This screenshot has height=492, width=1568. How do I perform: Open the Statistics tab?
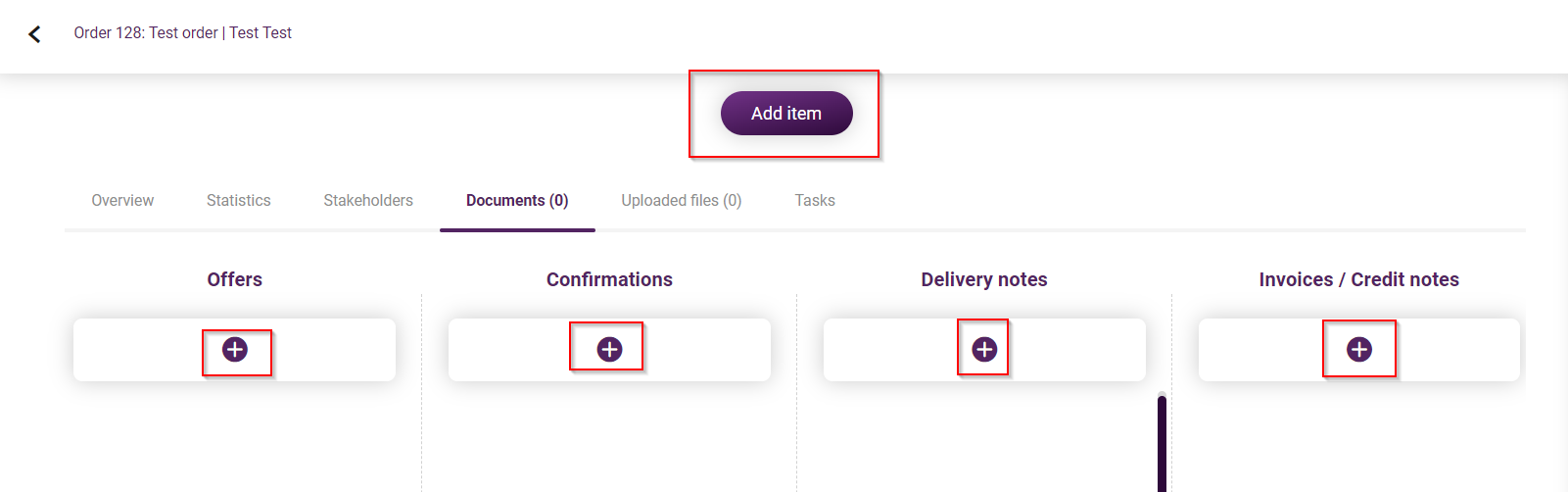coord(239,200)
